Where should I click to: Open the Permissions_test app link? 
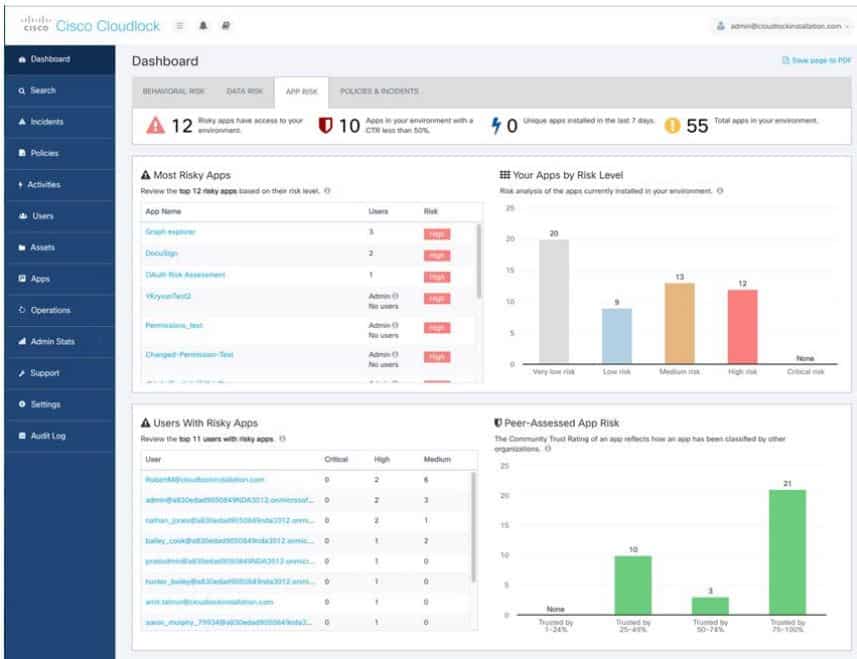point(174,326)
